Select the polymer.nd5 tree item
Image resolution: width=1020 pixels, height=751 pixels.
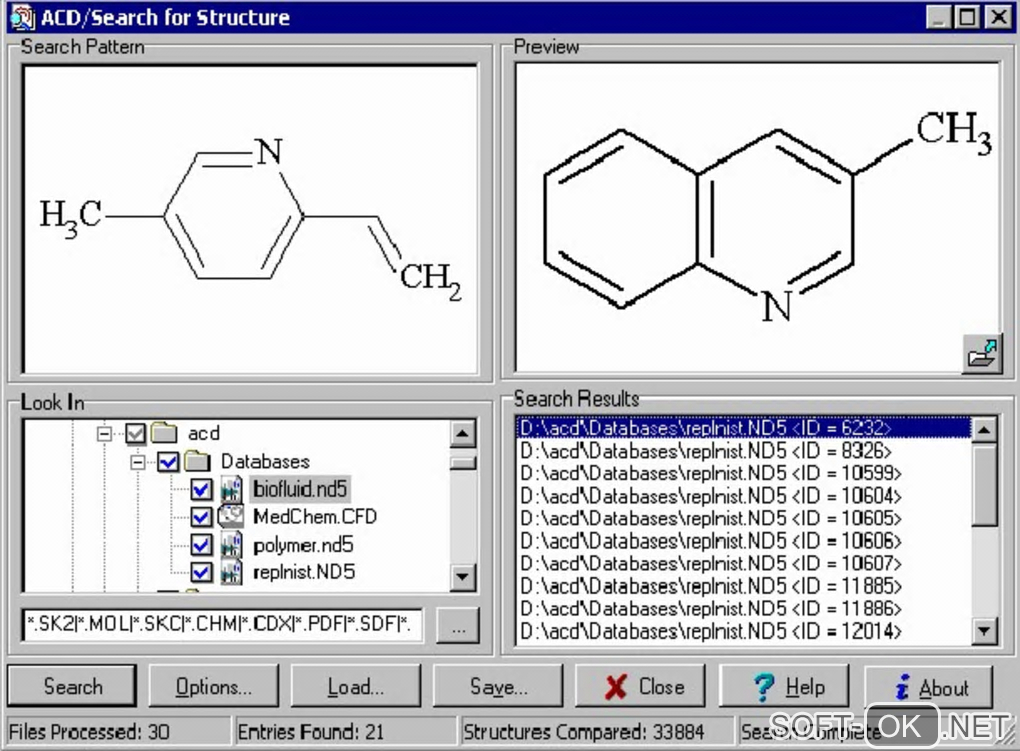[x=303, y=545]
